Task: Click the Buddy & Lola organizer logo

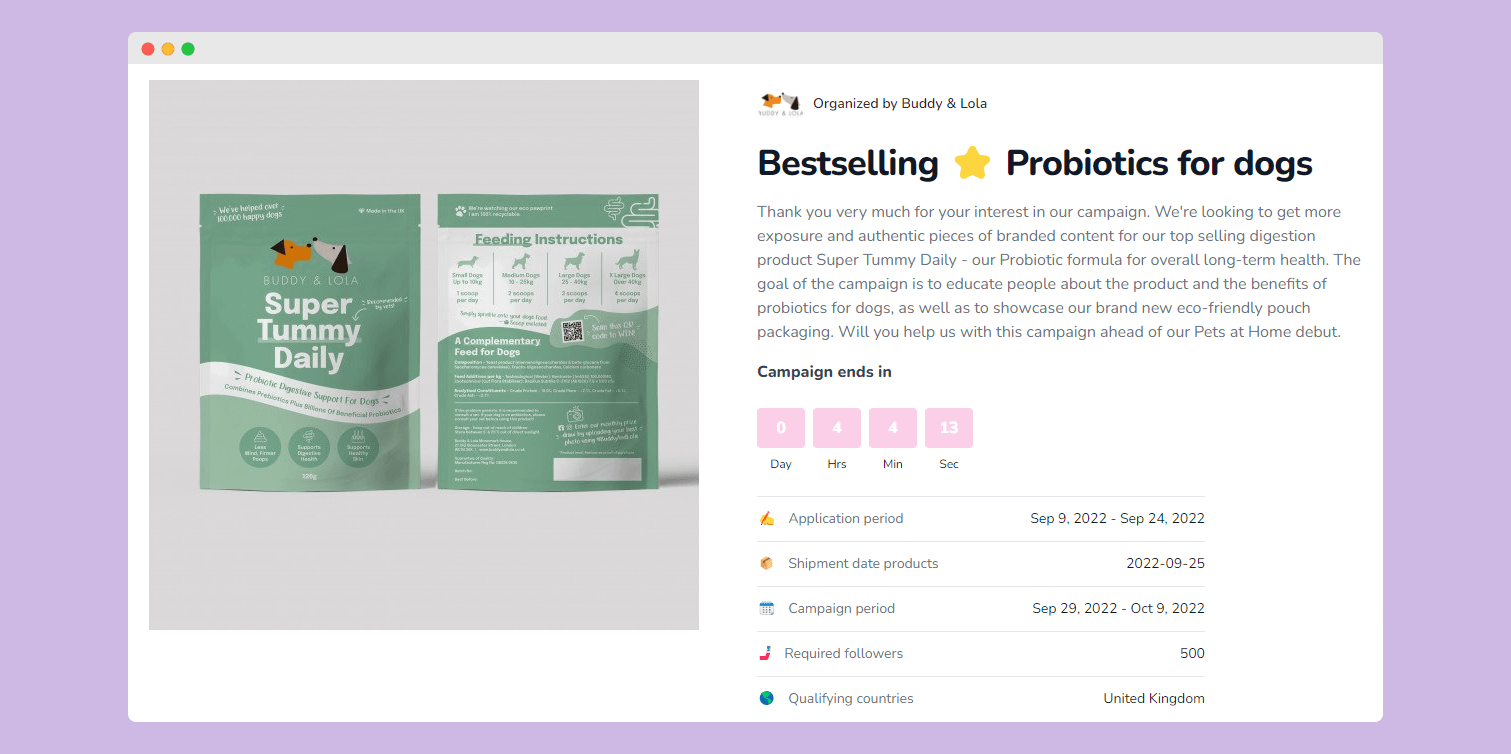Action: [780, 103]
